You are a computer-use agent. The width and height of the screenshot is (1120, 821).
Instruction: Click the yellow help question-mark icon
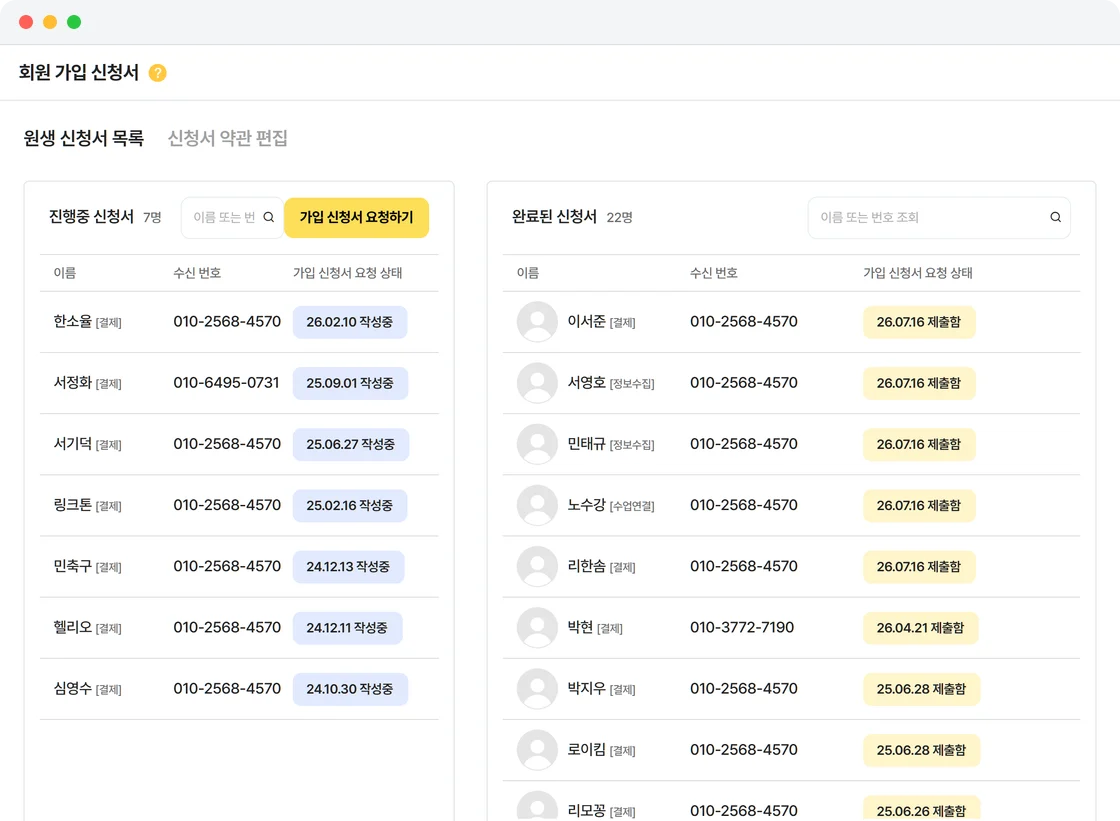pos(157,73)
